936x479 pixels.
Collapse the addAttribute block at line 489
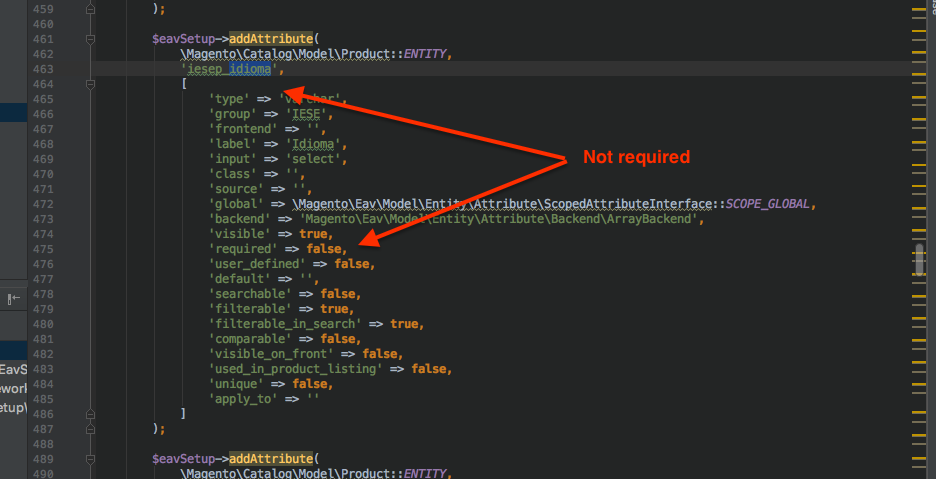click(91, 457)
